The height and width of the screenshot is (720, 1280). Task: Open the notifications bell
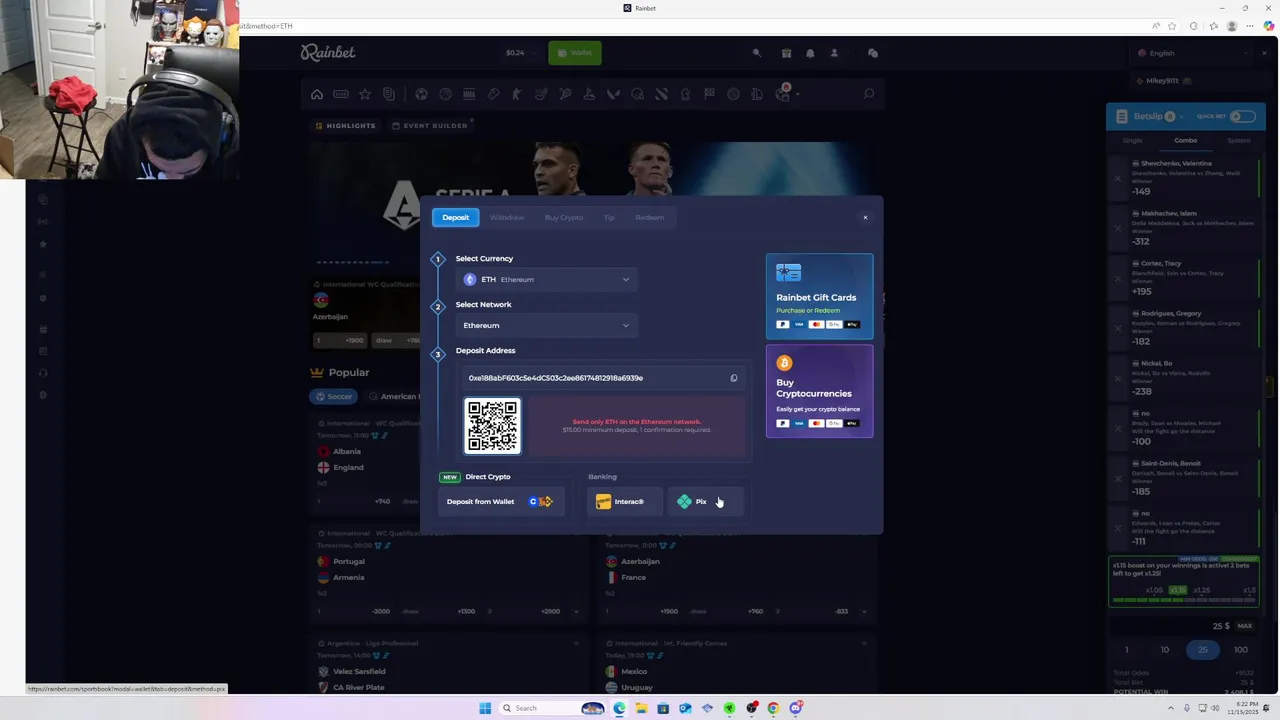(810, 53)
